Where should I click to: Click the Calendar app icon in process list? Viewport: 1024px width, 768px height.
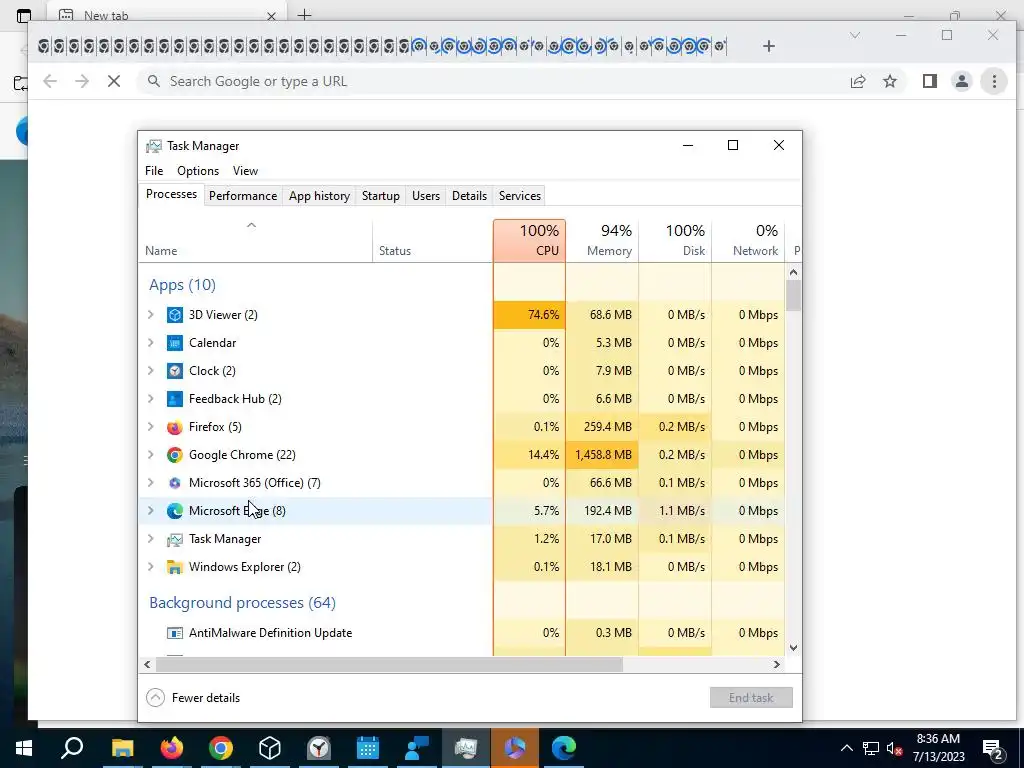coord(174,343)
